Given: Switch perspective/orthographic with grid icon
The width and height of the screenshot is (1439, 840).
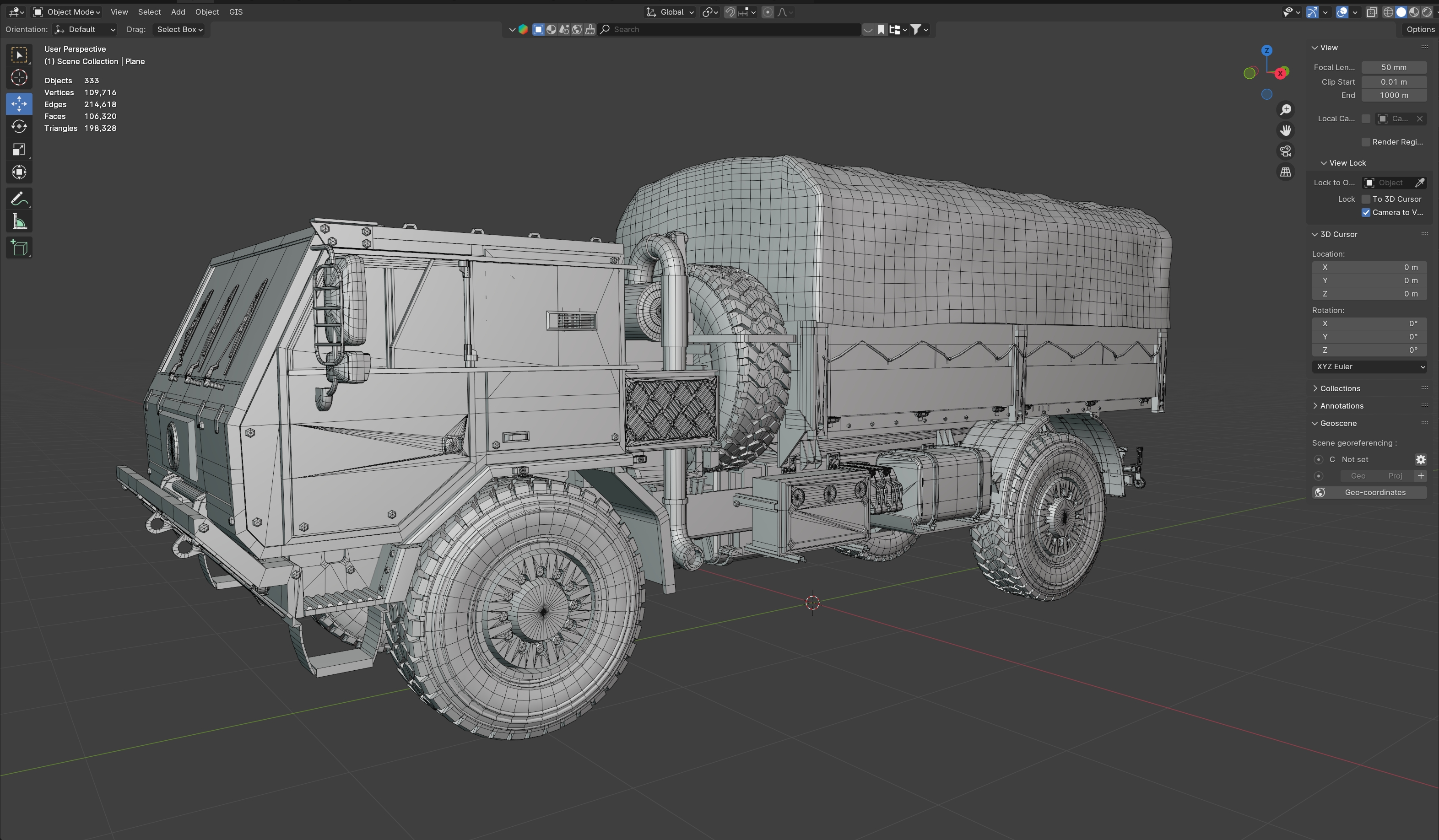Looking at the screenshot, I should pos(1285,172).
